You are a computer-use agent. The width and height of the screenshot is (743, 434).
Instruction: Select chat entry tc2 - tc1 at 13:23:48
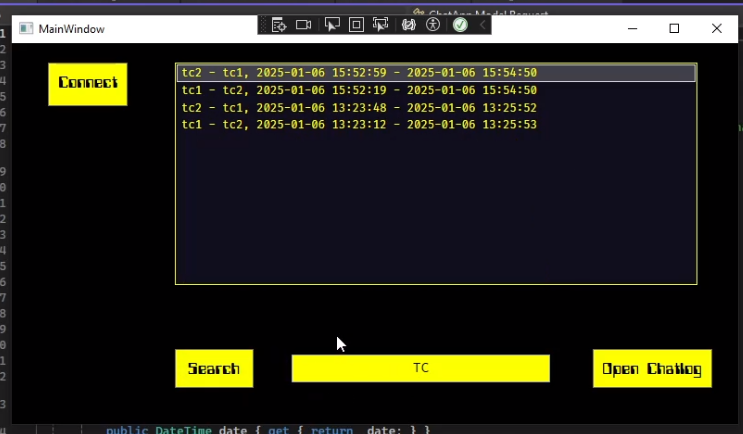[435, 107]
